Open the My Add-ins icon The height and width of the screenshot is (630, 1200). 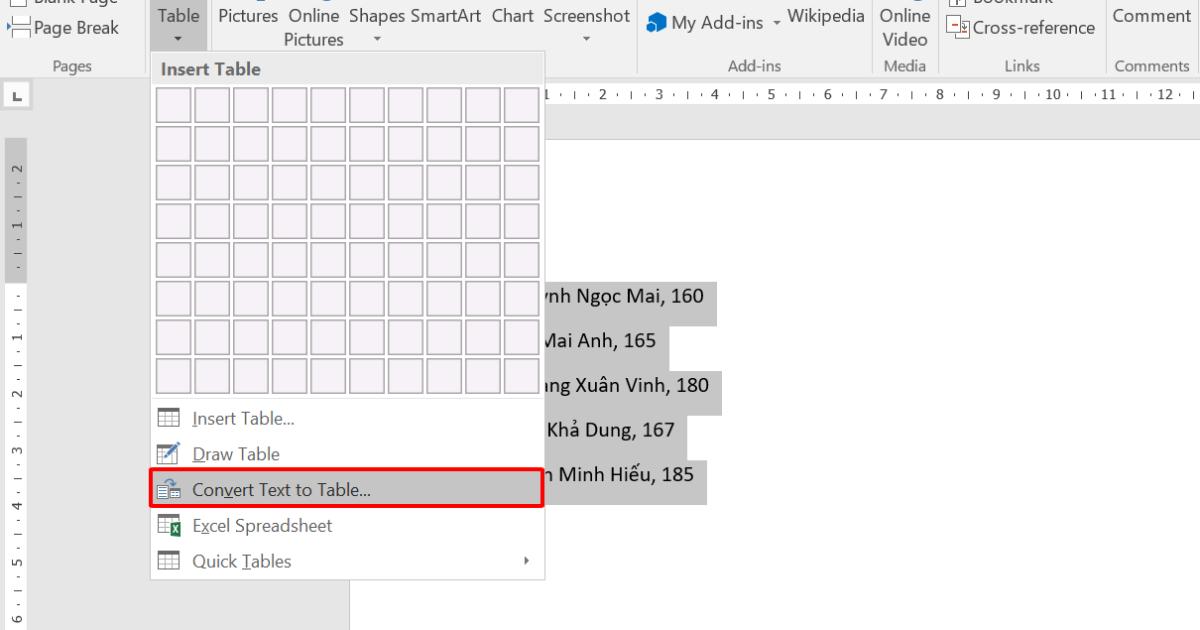coord(656,23)
